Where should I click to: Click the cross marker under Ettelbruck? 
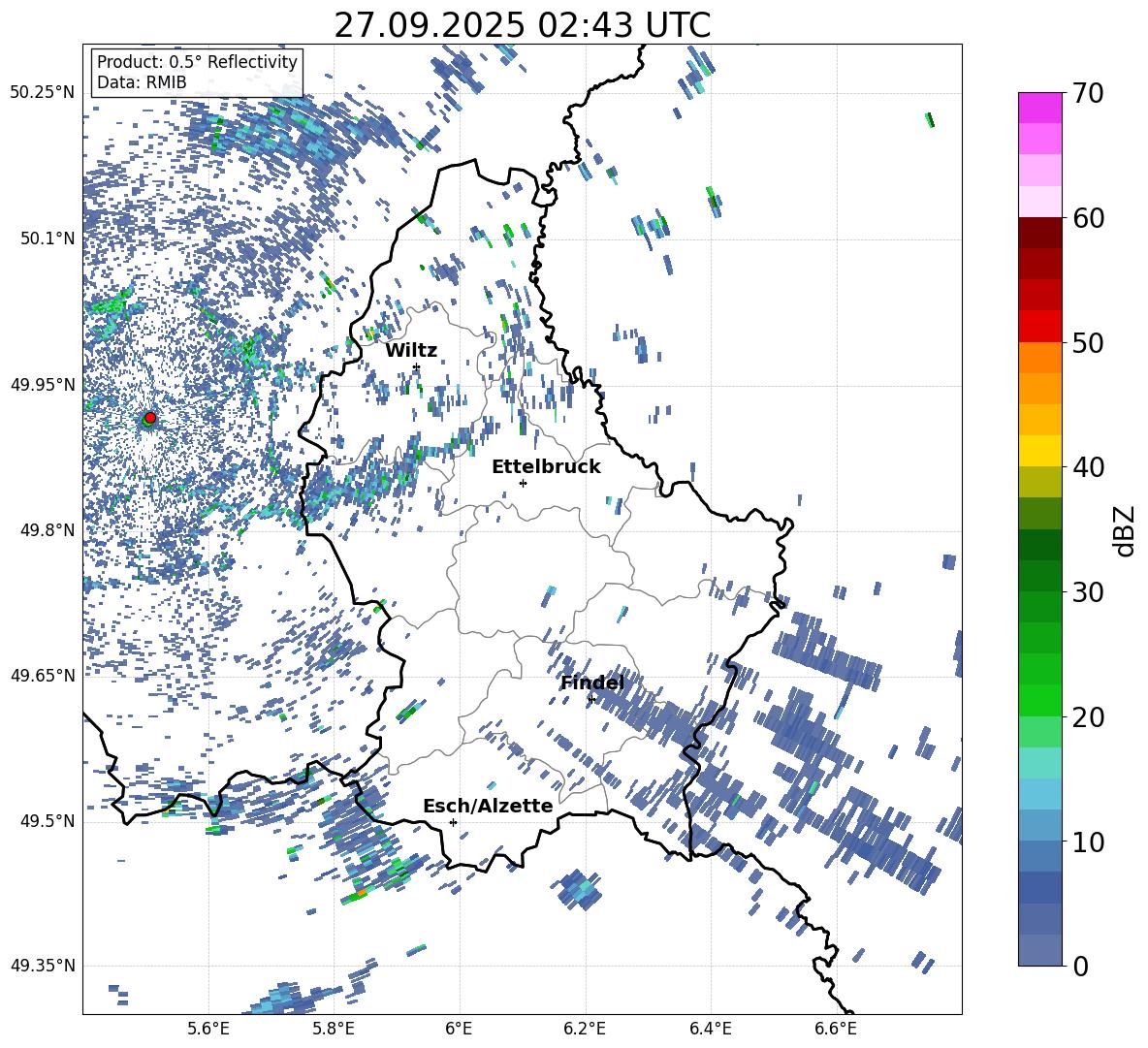pyautogui.click(x=523, y=483)
